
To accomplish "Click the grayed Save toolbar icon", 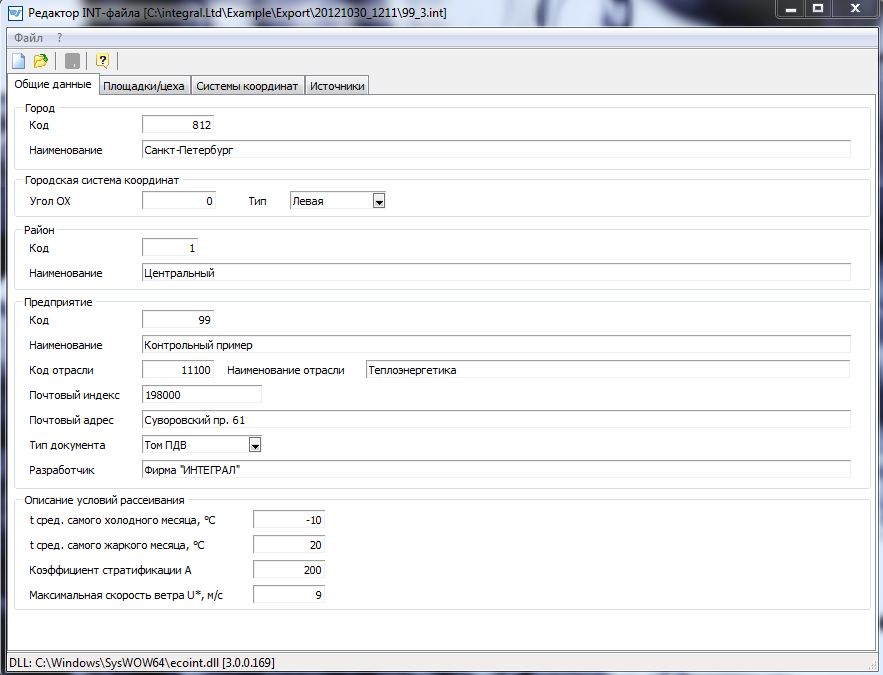I will point(72,61).
